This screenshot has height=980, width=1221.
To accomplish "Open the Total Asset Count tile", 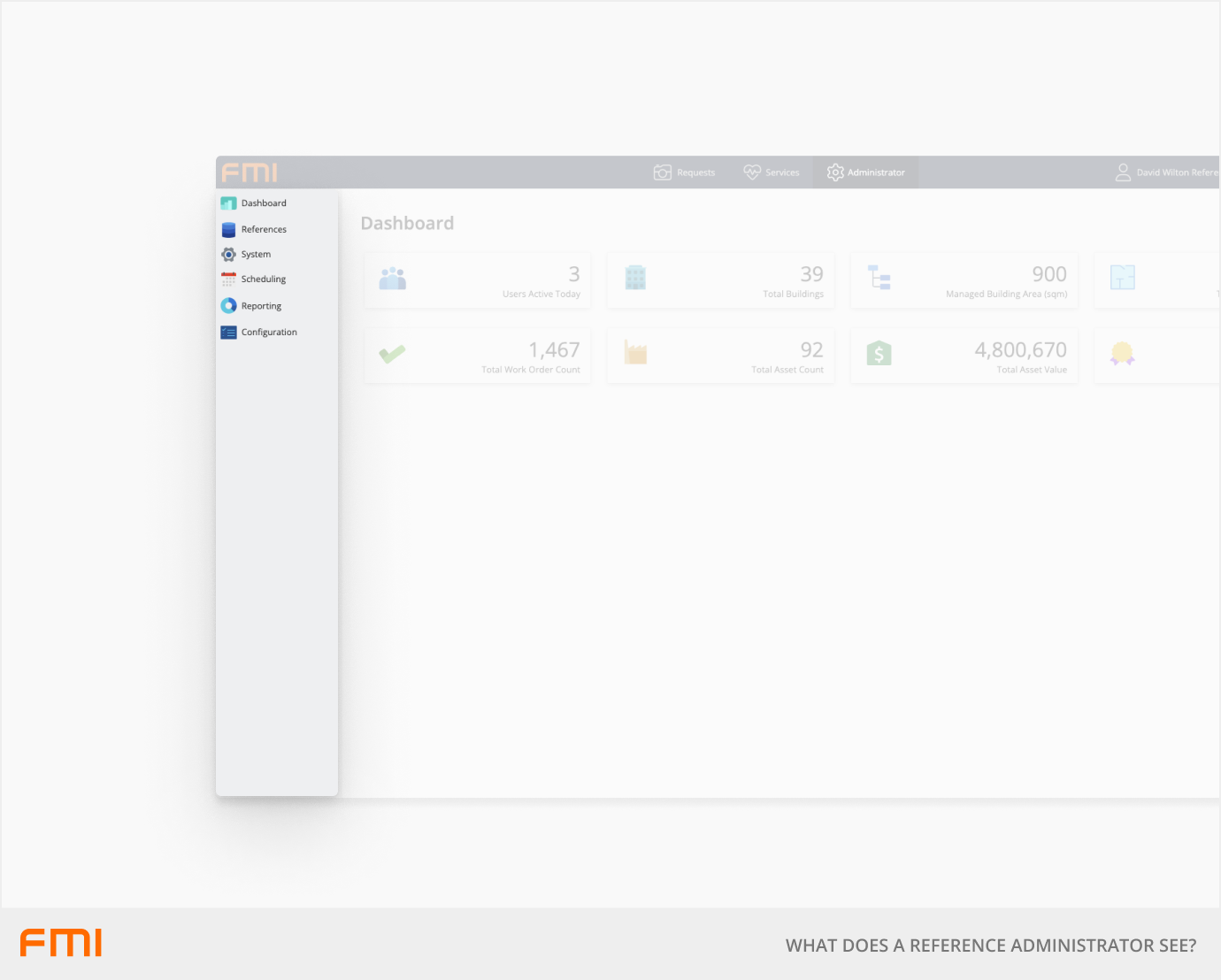I will pos(720,356).
